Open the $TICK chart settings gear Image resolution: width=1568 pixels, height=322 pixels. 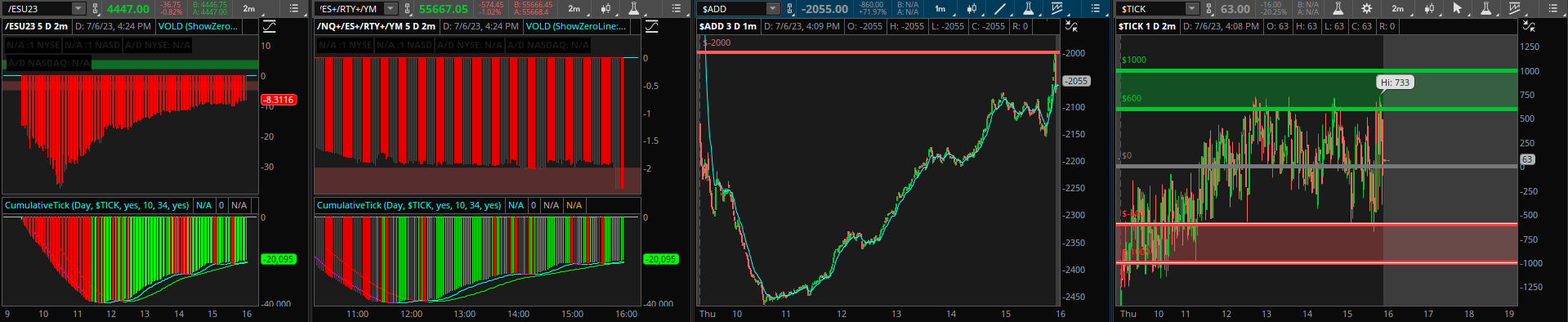pyautogui.click(x=1366, y=9)
